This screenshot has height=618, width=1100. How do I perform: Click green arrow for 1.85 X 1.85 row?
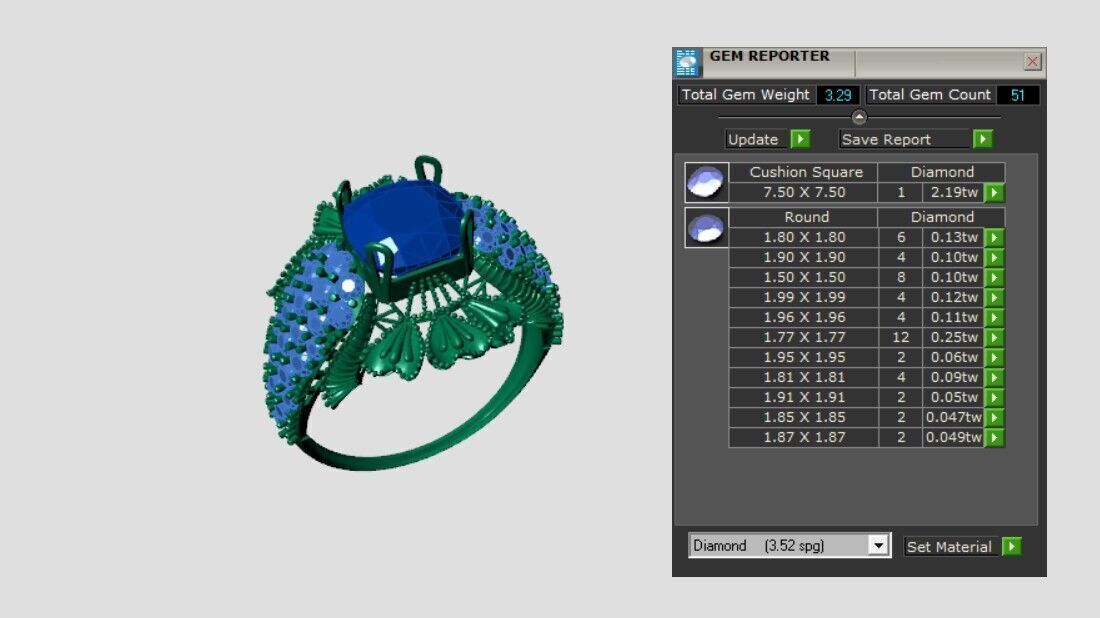pyautogui.click(x=994, y=417)
